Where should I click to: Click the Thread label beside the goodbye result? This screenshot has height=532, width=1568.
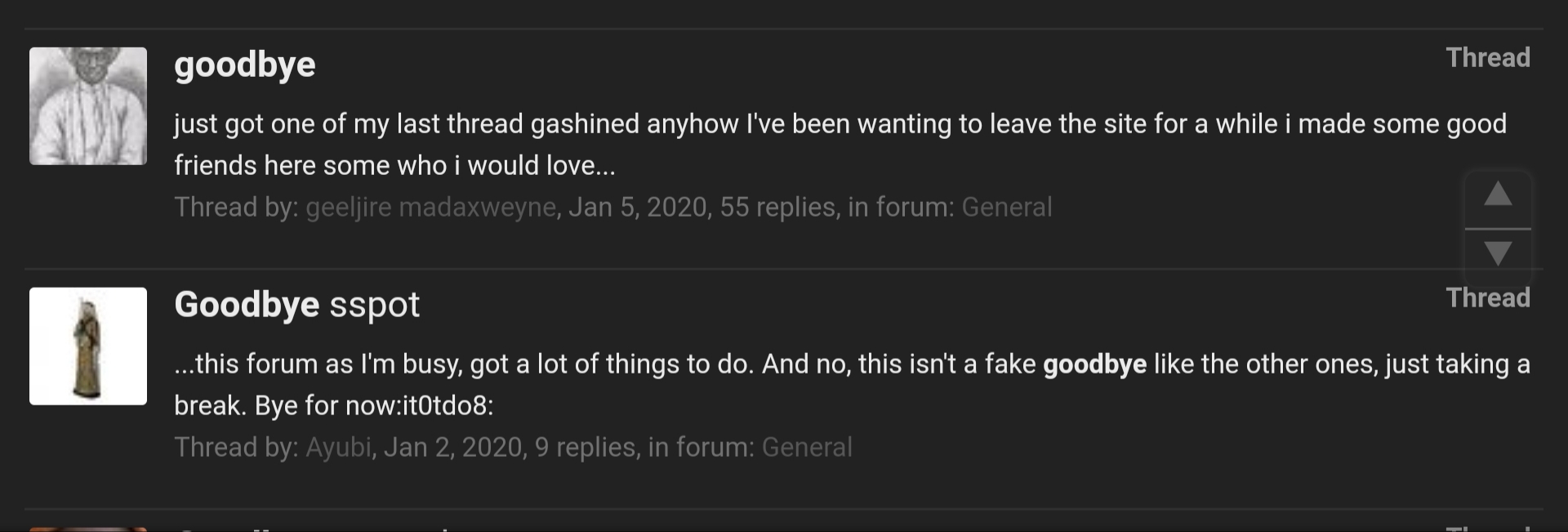[x=1488, y=57]
